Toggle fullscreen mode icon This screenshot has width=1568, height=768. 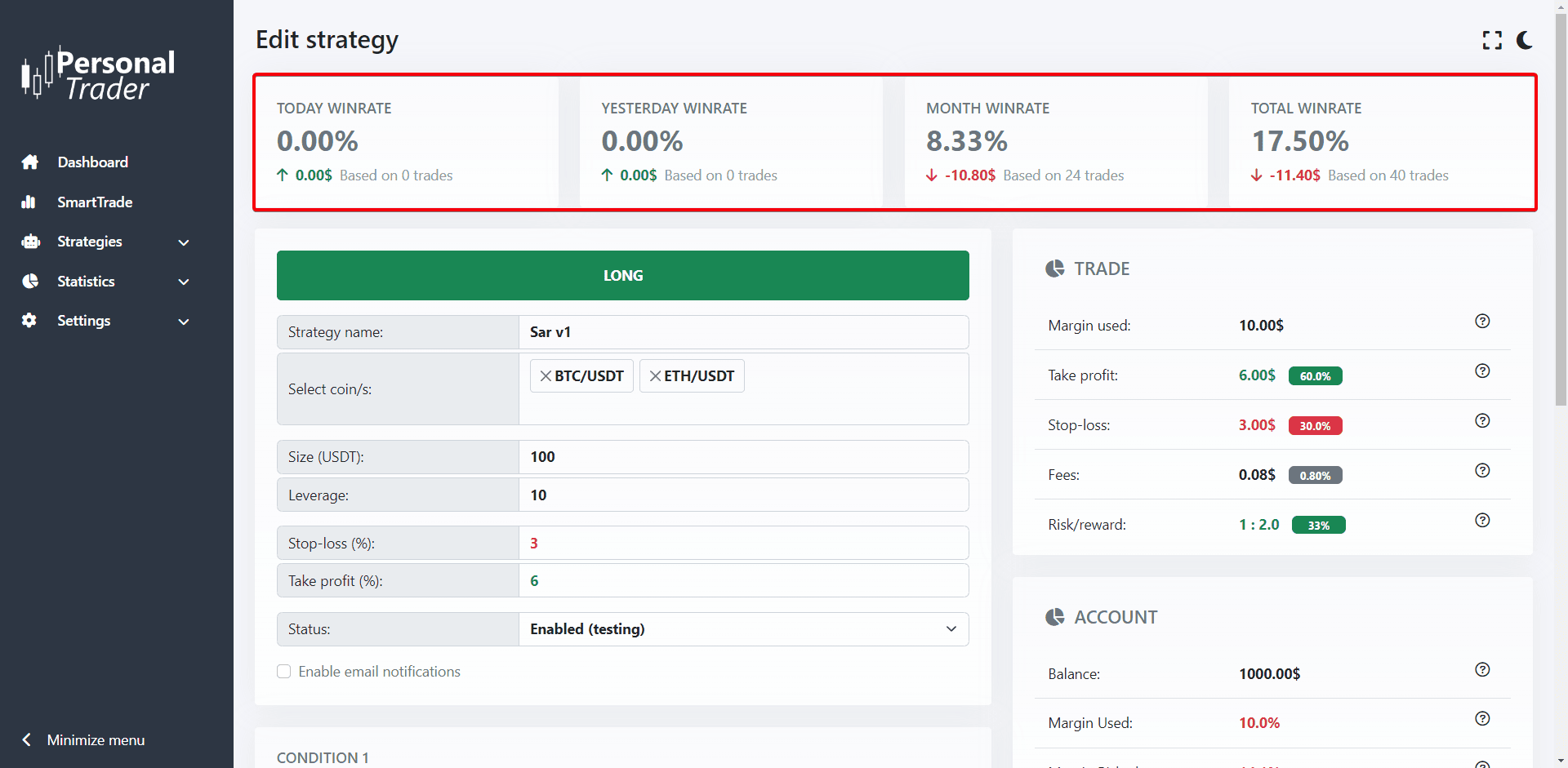point(1492,41)
